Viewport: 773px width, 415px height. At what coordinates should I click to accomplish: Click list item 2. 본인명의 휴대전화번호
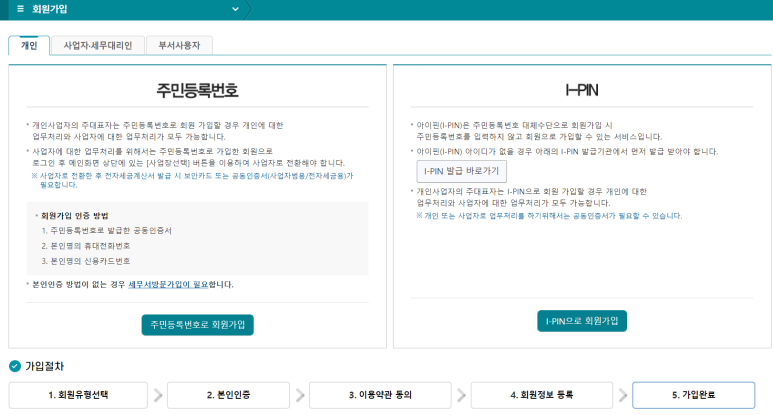tap(86, 246)
